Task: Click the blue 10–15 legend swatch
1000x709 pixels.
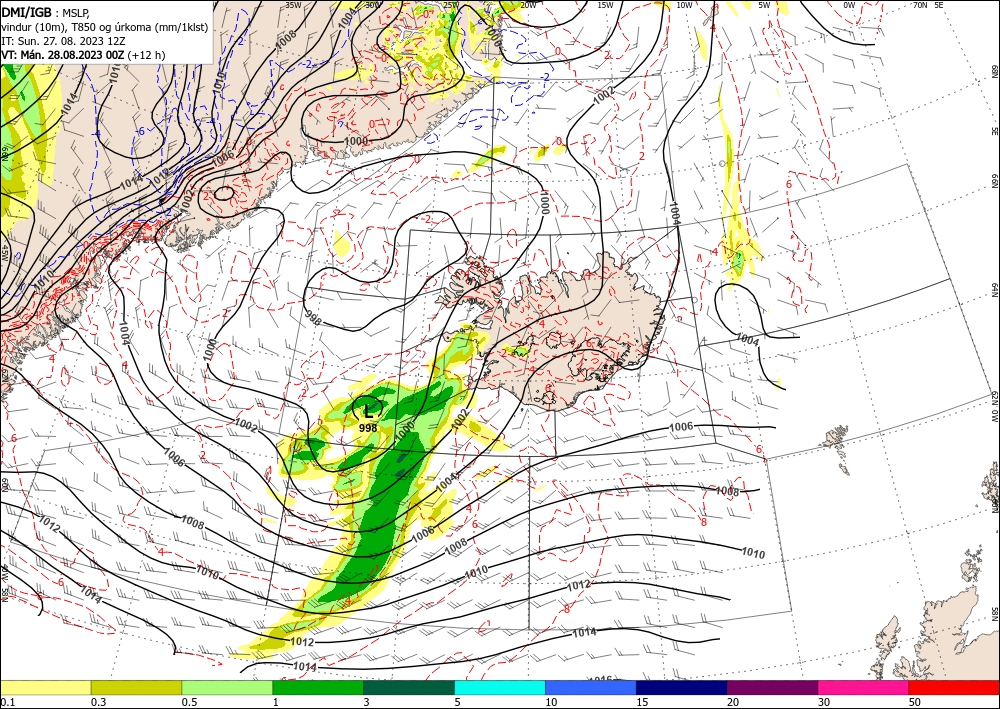Action: (x=591, y=688)
